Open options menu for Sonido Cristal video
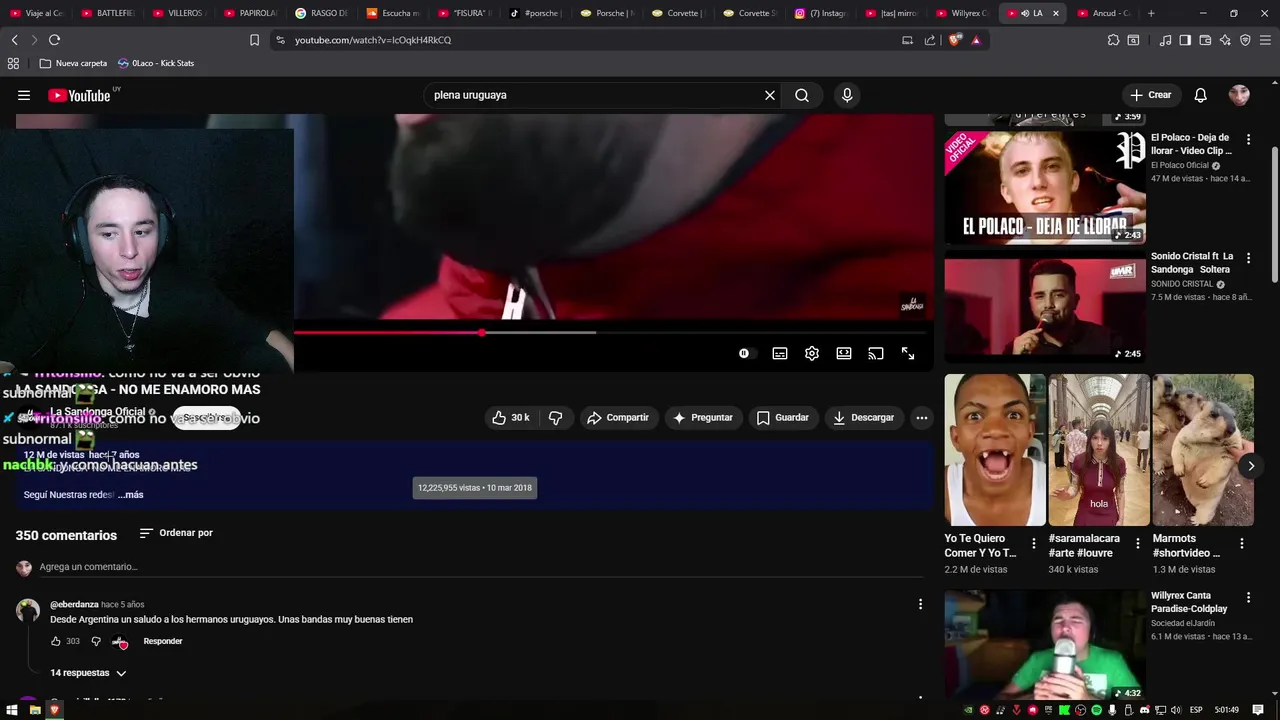Image resolution: width=1280 pixels, height=720 pixels. 1248,257
